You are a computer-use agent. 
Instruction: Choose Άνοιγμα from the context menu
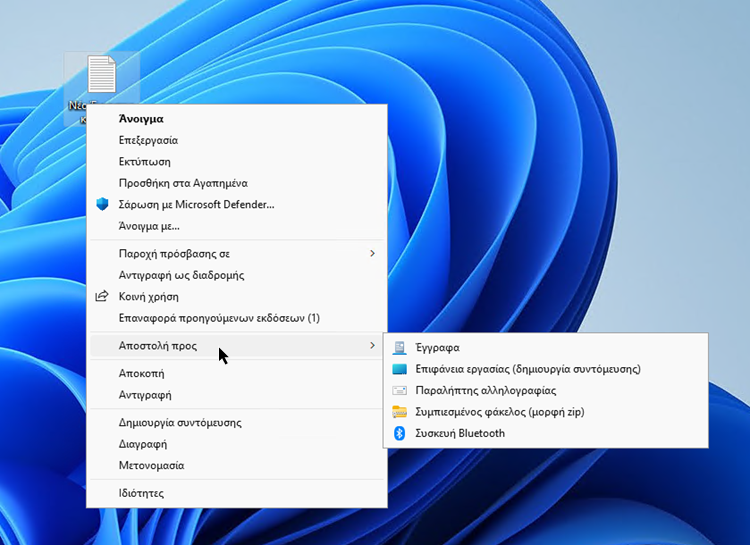click(x=237, y=119)
